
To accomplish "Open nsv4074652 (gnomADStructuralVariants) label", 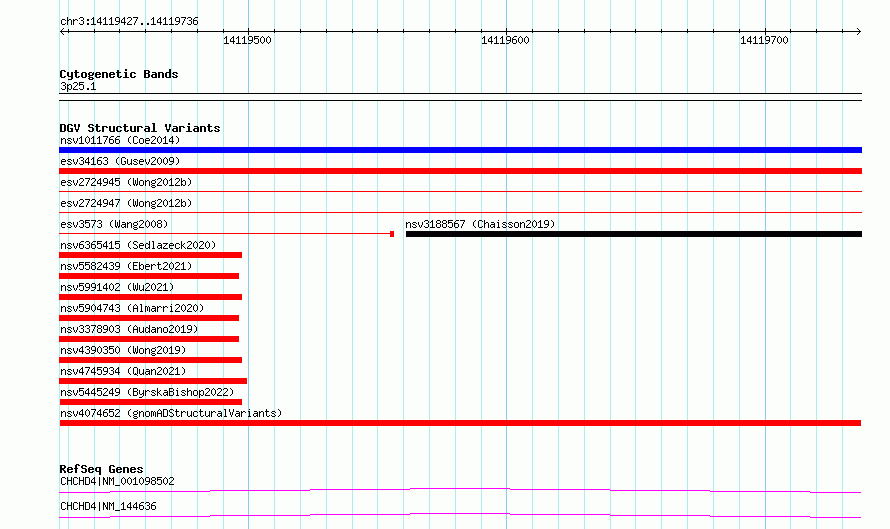I will click(x=171, y=413).
